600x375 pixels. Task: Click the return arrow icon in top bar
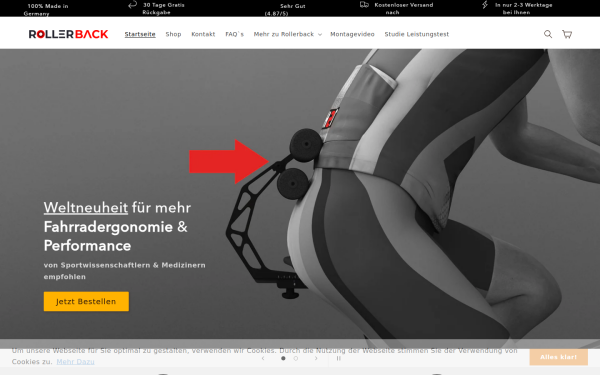pyautogui.click(x=132, y=5)
